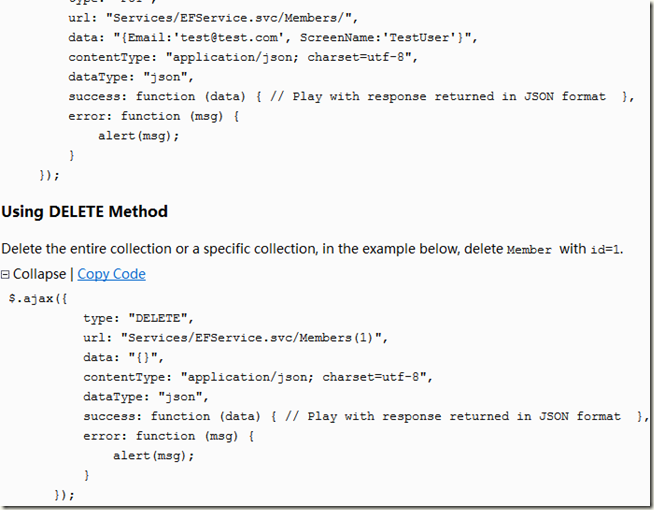The height and width of the screenshot is (510, 654).
Task: Click the first contentType line above the heading
Action: coord(240,57)
